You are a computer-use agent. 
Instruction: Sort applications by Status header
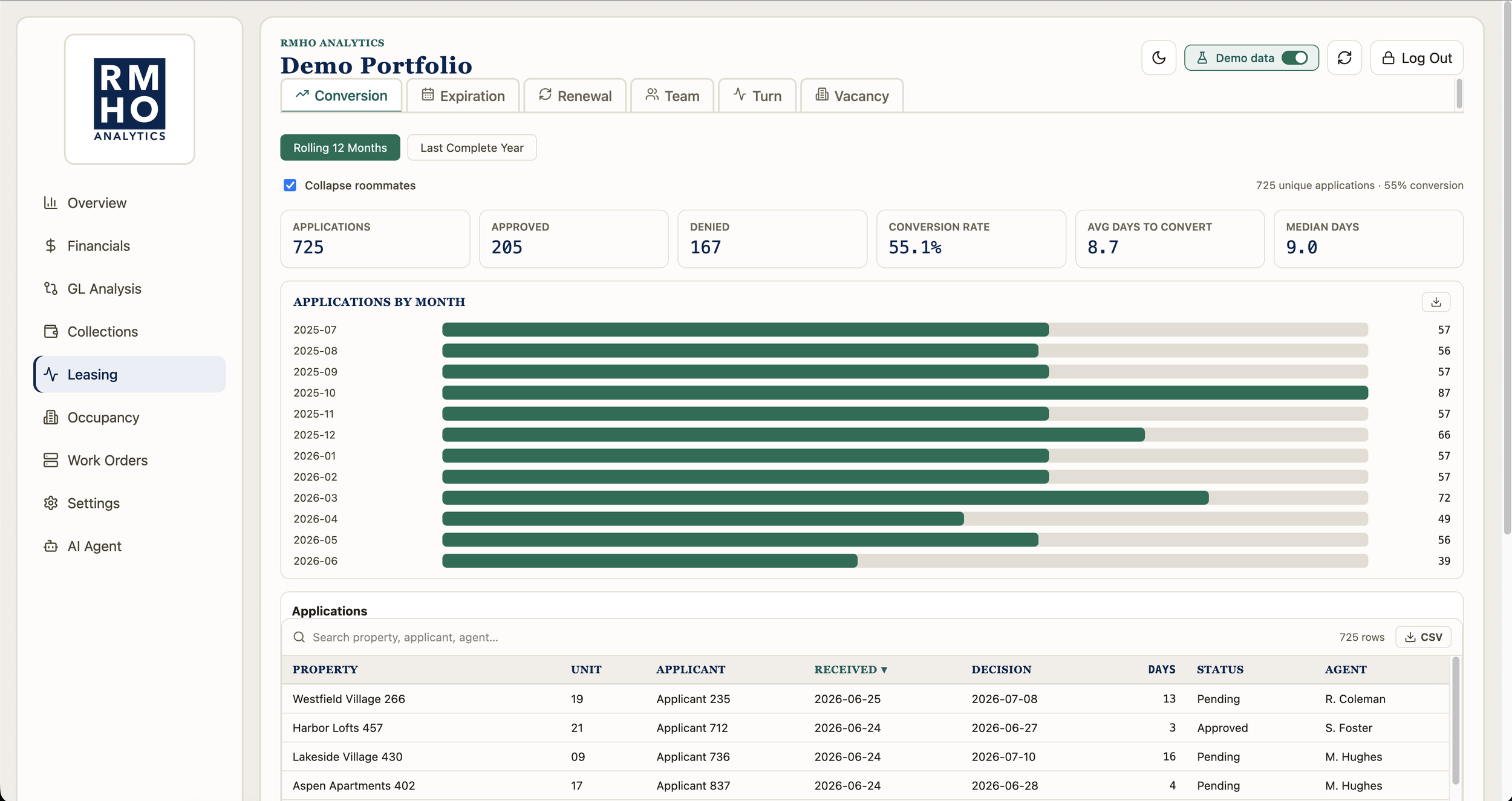point(1220,670)
